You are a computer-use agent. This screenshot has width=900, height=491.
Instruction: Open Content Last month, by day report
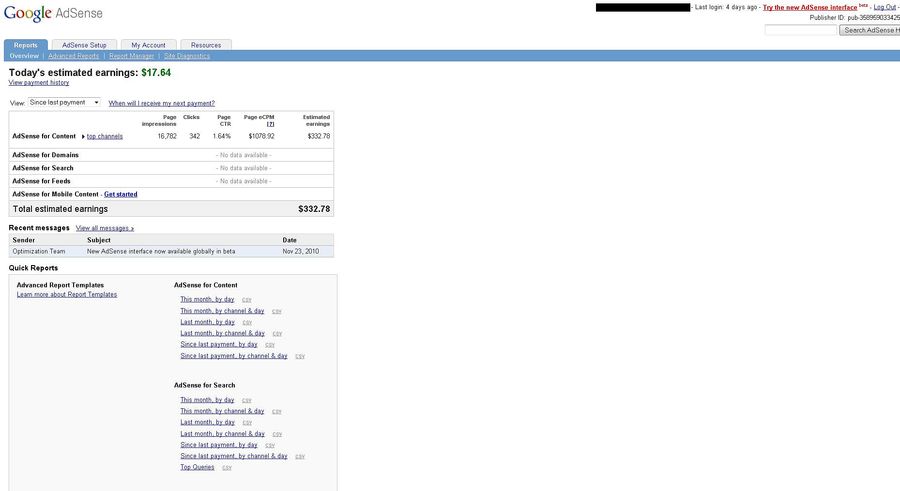coord(207,322)
